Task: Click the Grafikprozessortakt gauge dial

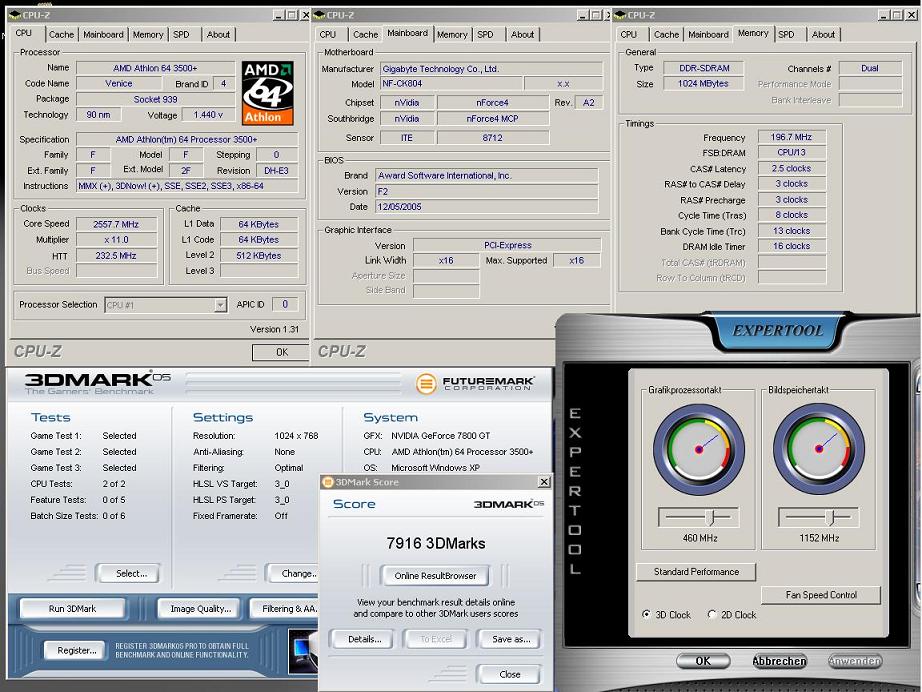Action: [699, 449]
